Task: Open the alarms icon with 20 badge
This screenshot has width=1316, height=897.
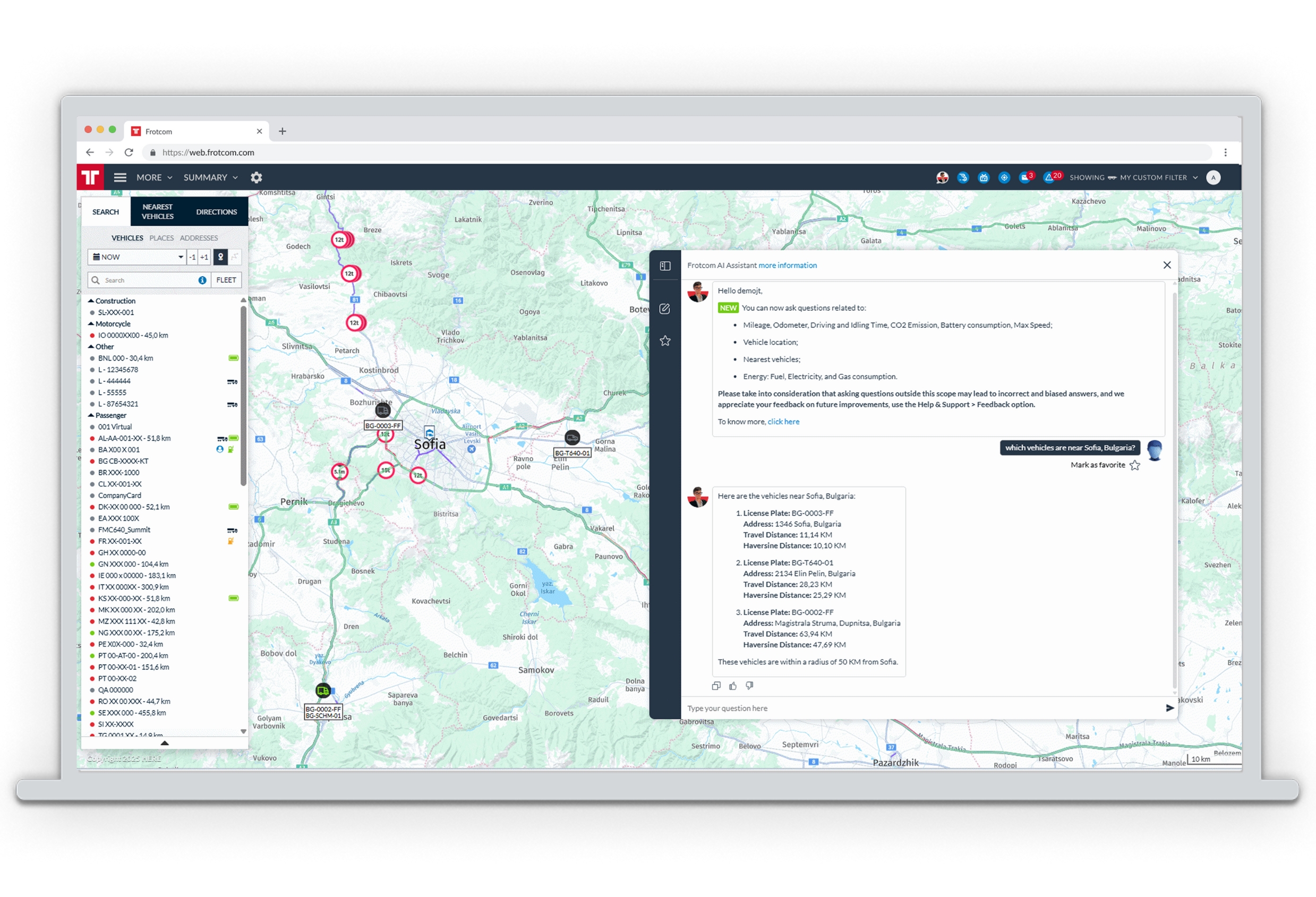Action: pyautogui.click(x=1050, y=177)
